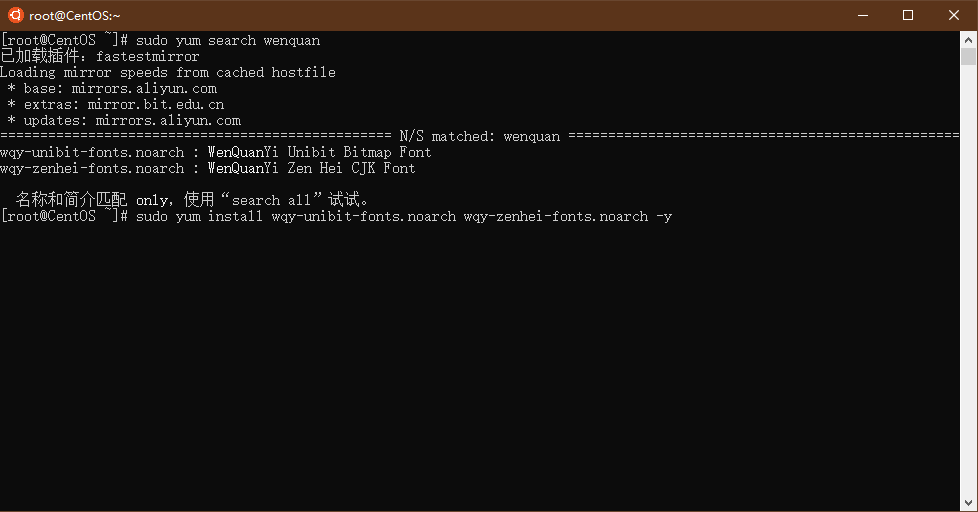Click the root@CentOS:~ window title text
Screen dimensions: 978x512
point(75,16)
